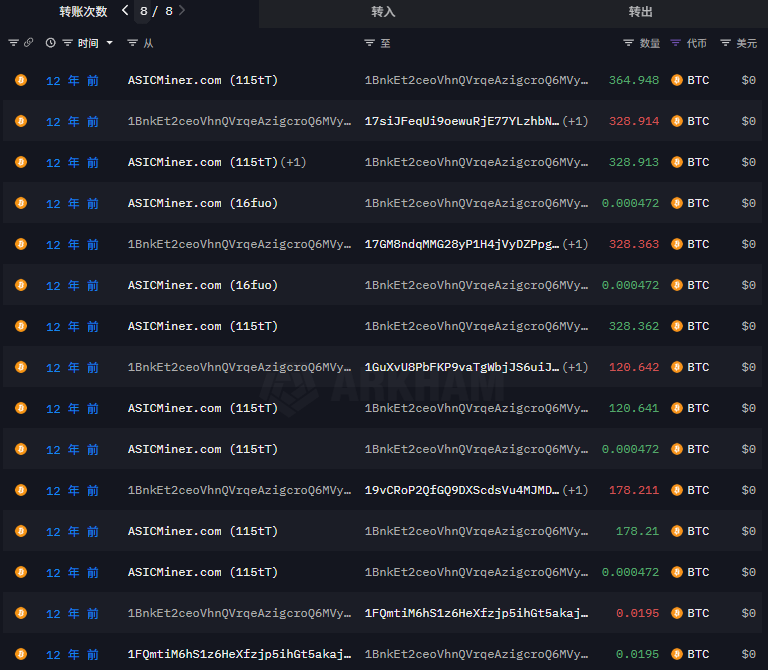768x670 pixels.
Task: Go to previous transfers page arrow
Action: [125, 10]
